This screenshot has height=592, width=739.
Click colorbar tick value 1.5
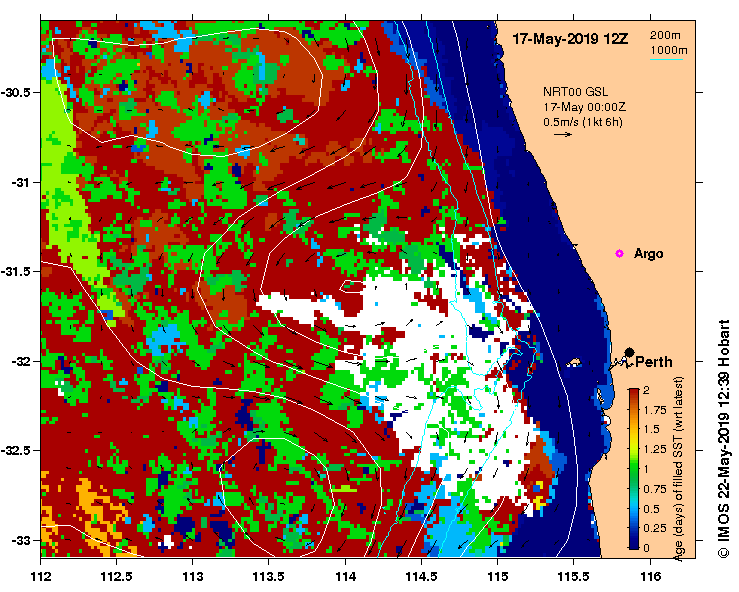[x=652, y=429]
